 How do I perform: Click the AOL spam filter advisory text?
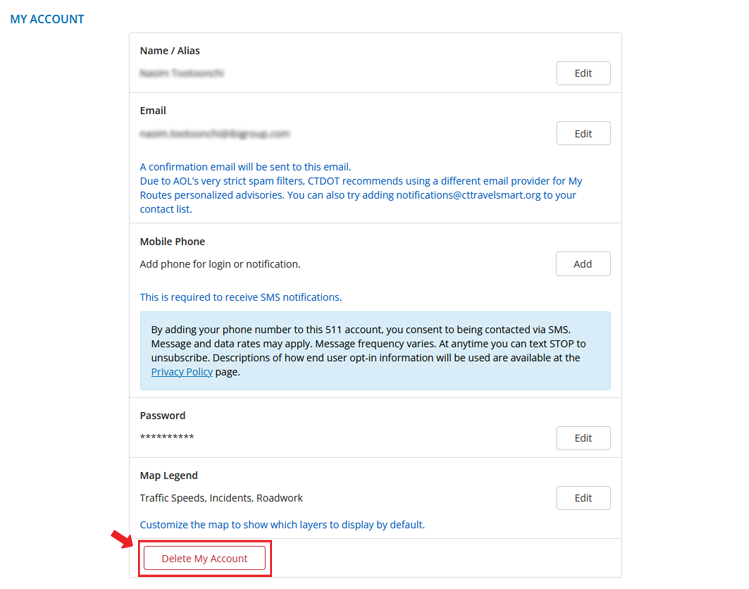[x=360, y=188]
